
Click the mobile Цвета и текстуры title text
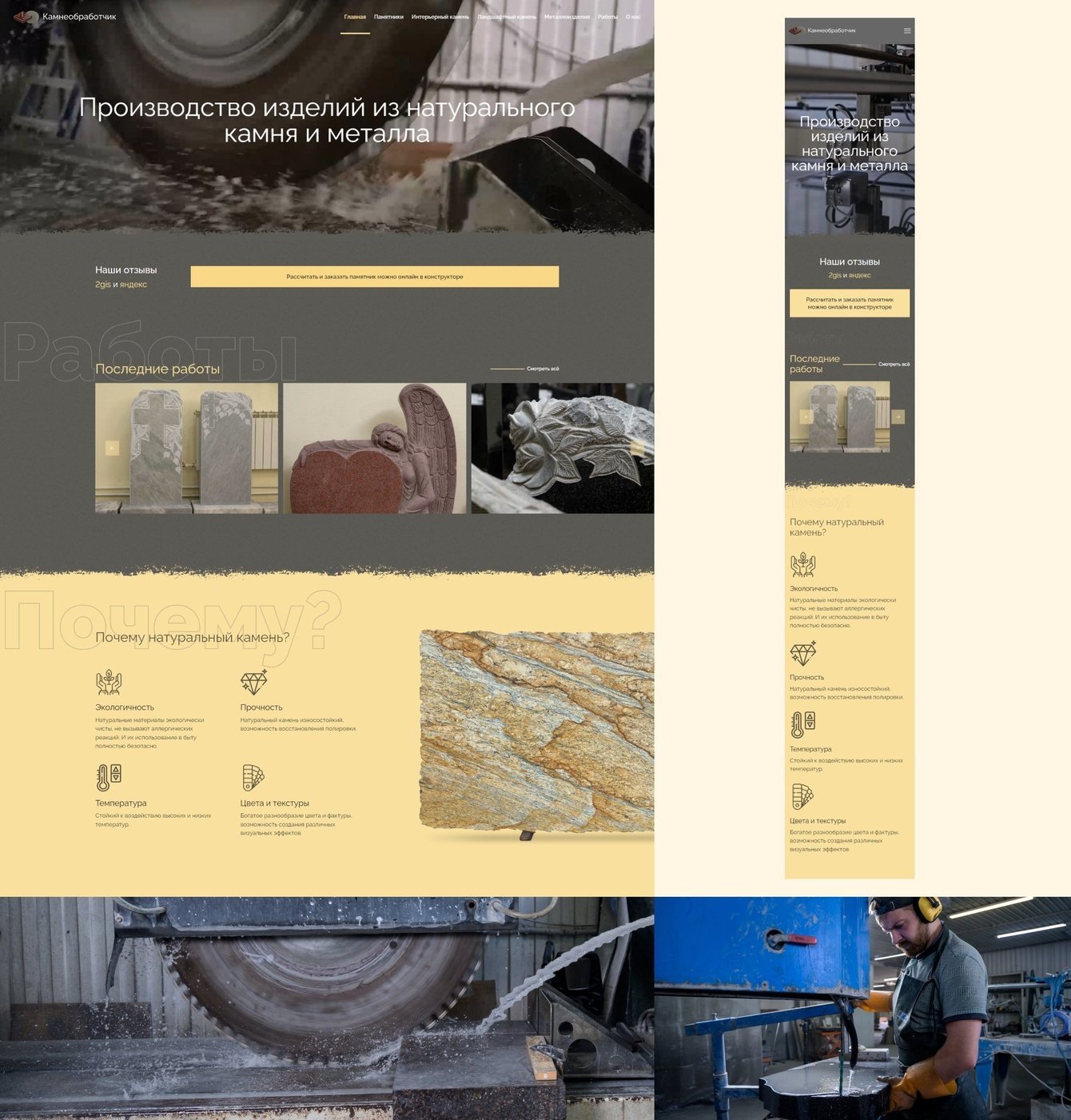coord(818,821)
